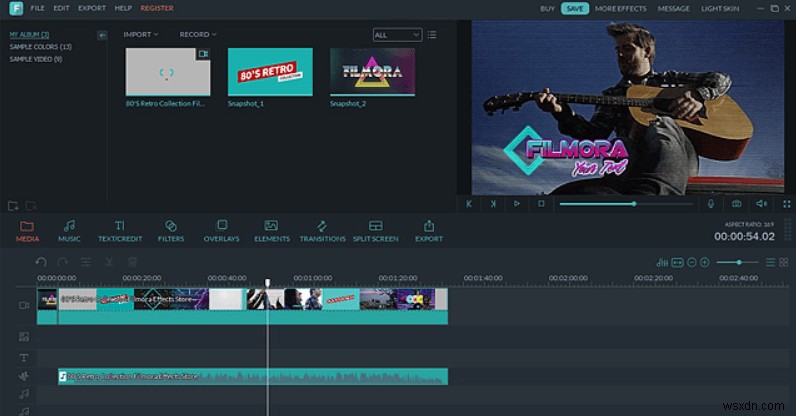Open the audio mixer icon
Viewport: 796px width, 416px height.
pos(662,263)
